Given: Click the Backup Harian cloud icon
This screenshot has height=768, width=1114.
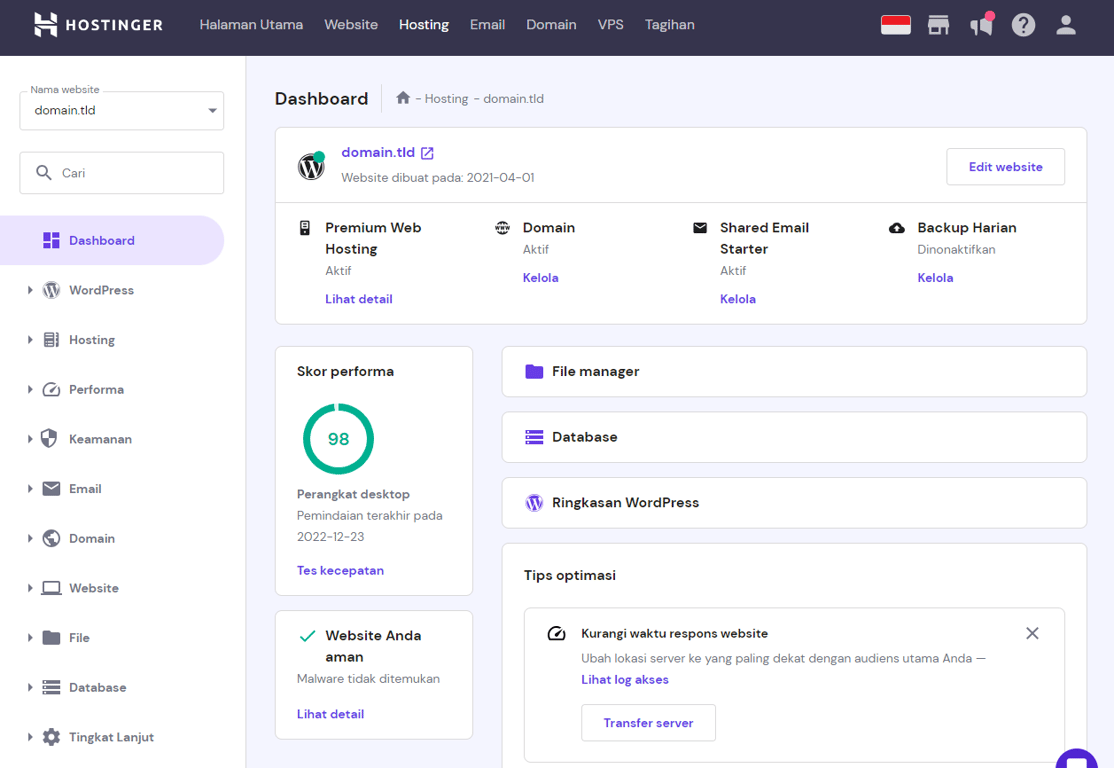Looking at the screenshot, I should pyautogui.click(x=897, y=228).
